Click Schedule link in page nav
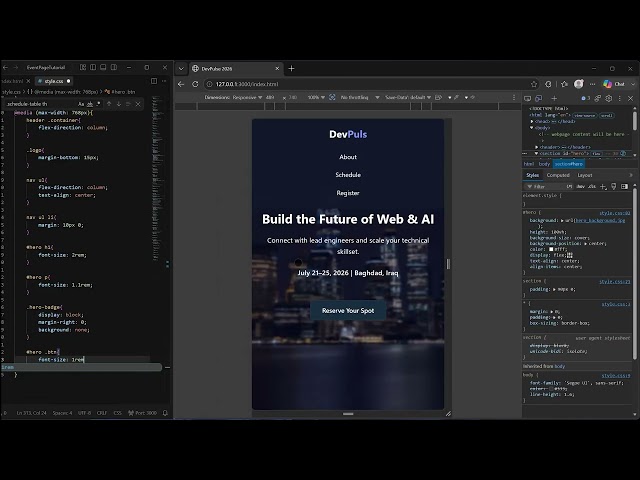The width and height of the screenshot is (640, 480). pos(348,175)
